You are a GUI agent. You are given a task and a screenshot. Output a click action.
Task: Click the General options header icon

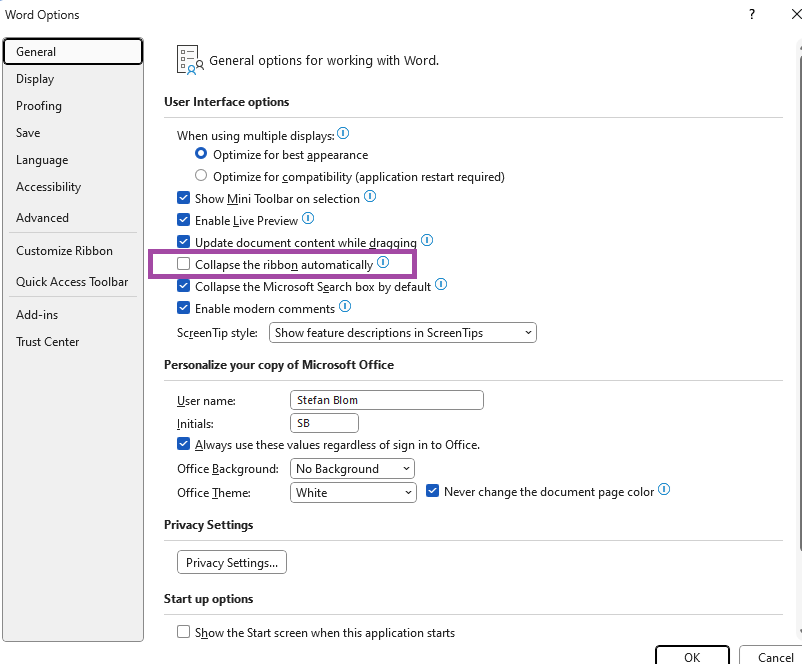[x=190, y=60]
